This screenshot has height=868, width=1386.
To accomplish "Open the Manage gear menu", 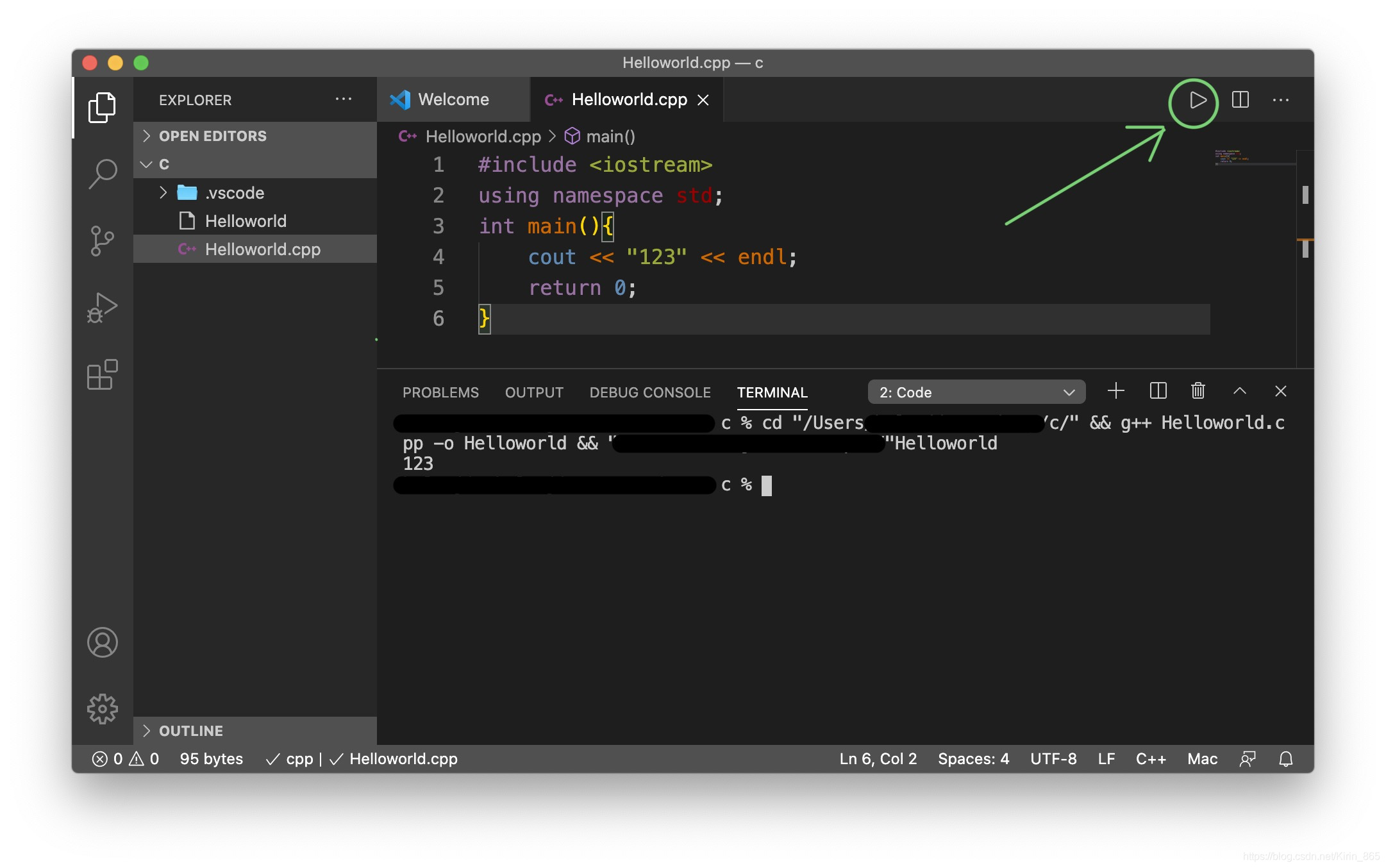I will [103, 709].
